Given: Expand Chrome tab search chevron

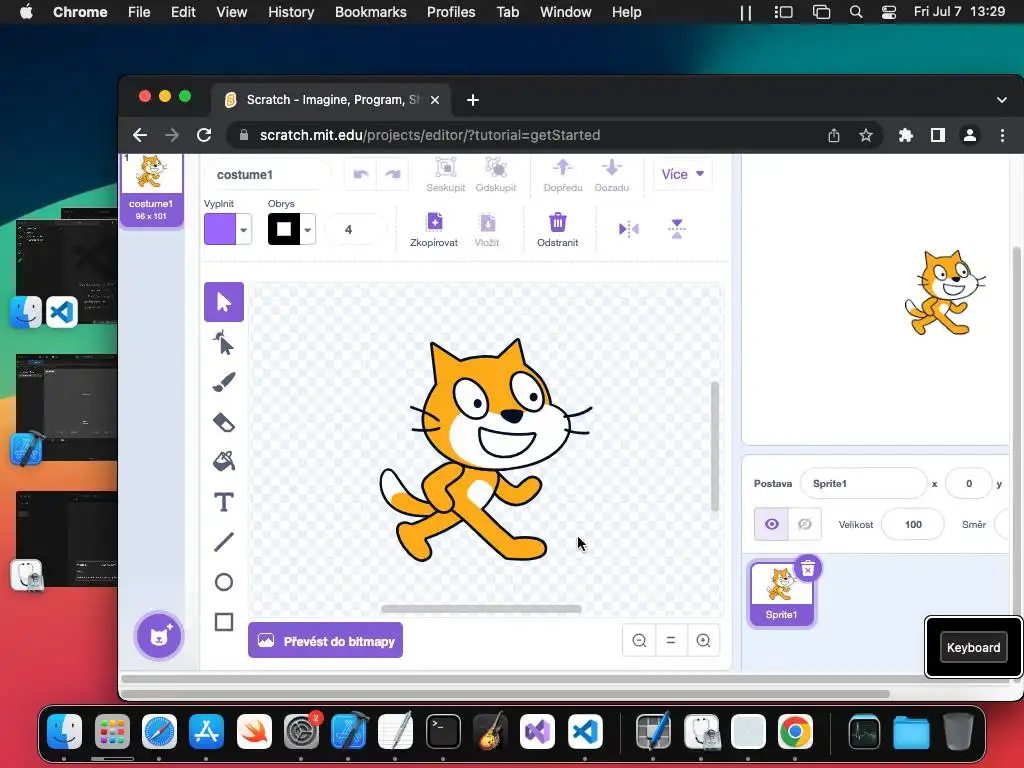Looking at the screenshot, I should click(x=1002, y=100).
